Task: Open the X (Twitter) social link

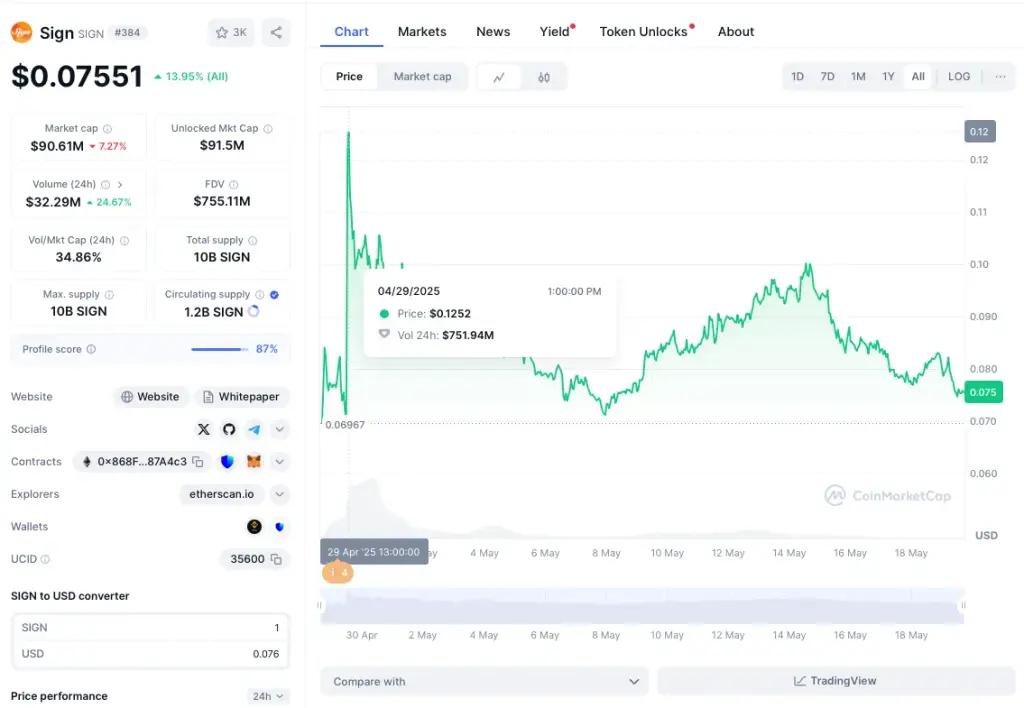Action: pyautogui.click(x=204, y=429)
